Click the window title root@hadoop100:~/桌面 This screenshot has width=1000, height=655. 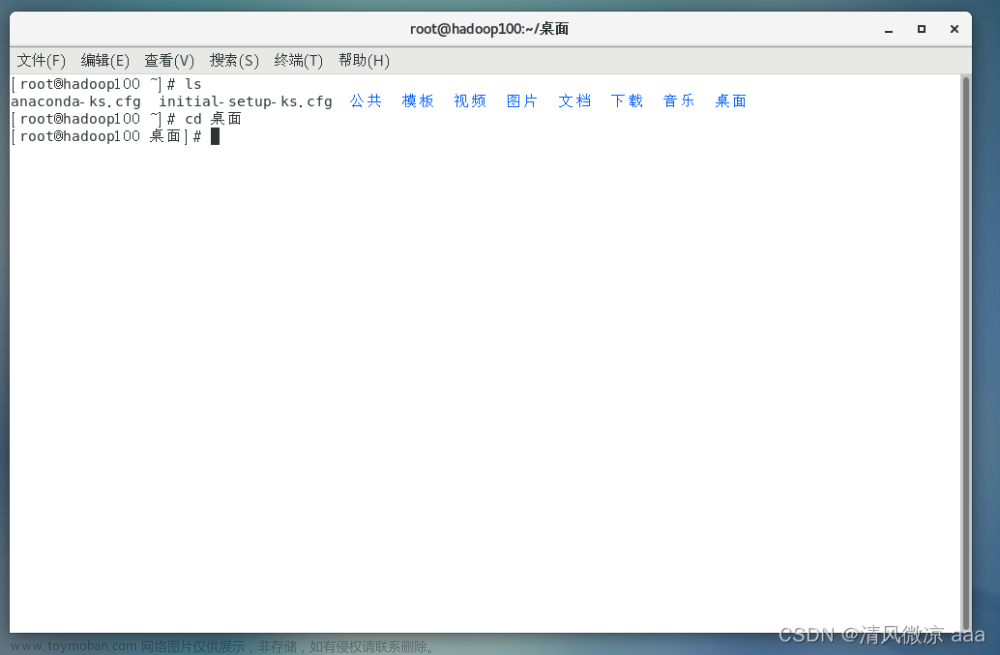click(489, 29)
